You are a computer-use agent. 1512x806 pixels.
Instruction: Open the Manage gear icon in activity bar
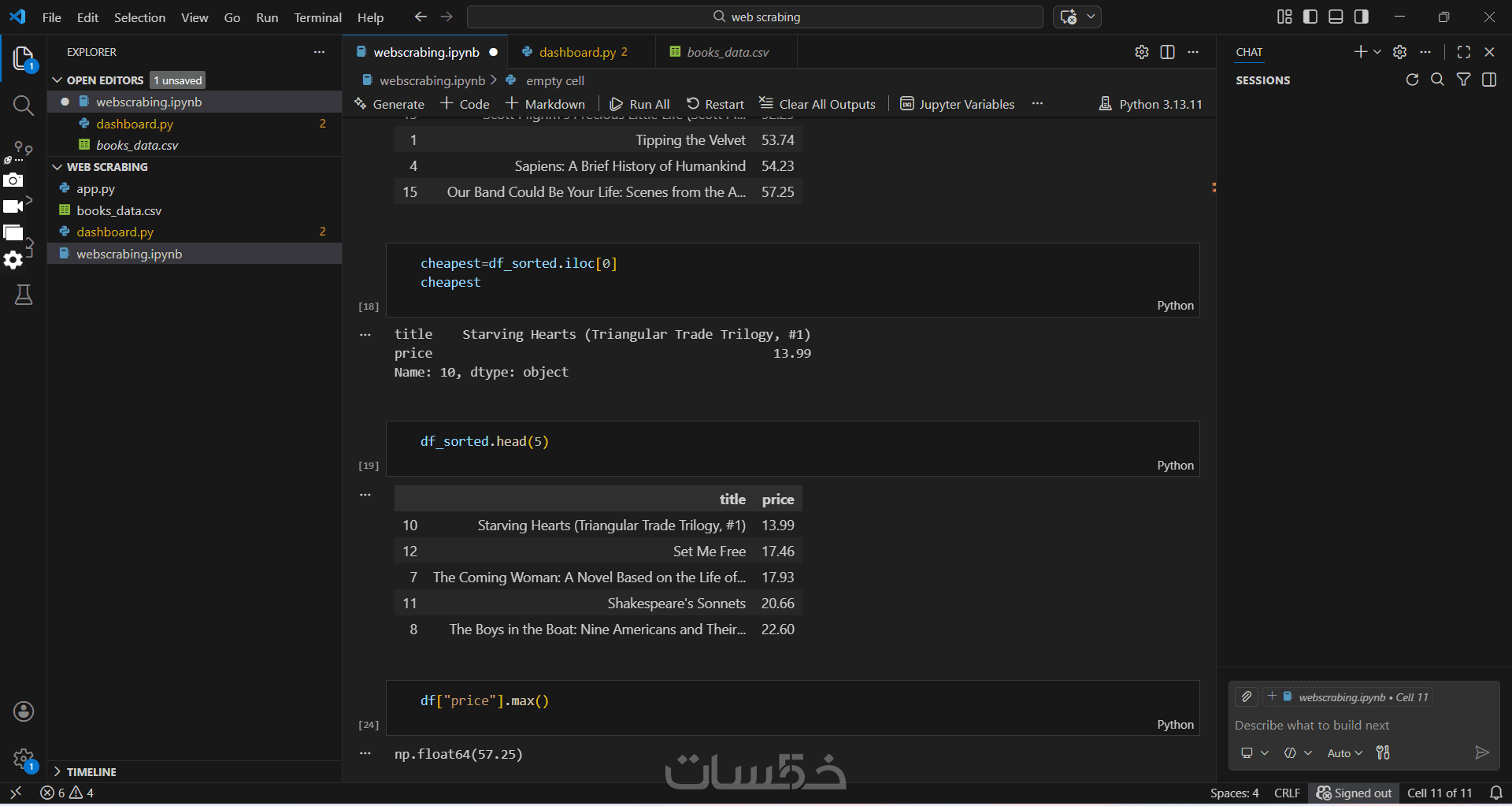(24, 760)
